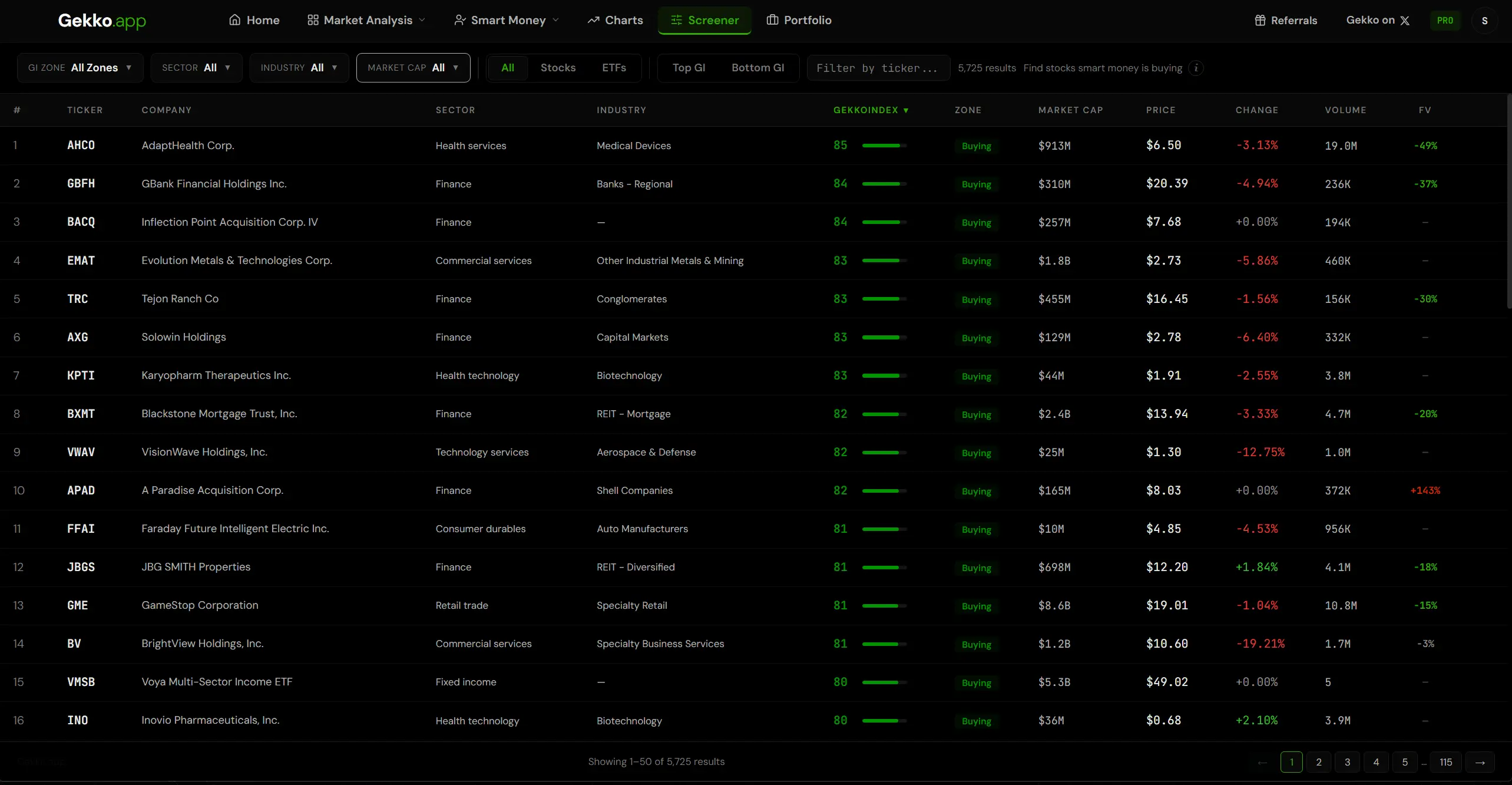Click AdaptHealth Corp. company name
Screen dimensions: 1512x785
188,146
